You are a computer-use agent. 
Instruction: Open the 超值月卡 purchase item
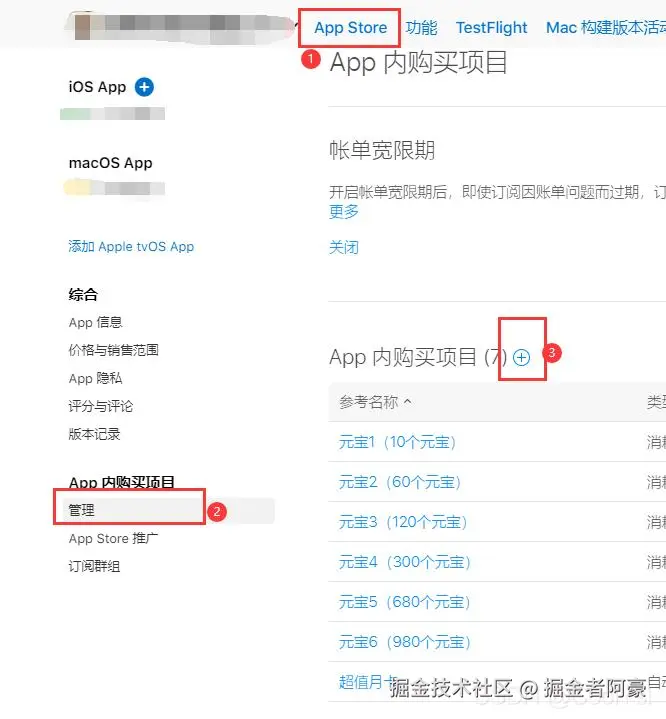tap(366, 682)
